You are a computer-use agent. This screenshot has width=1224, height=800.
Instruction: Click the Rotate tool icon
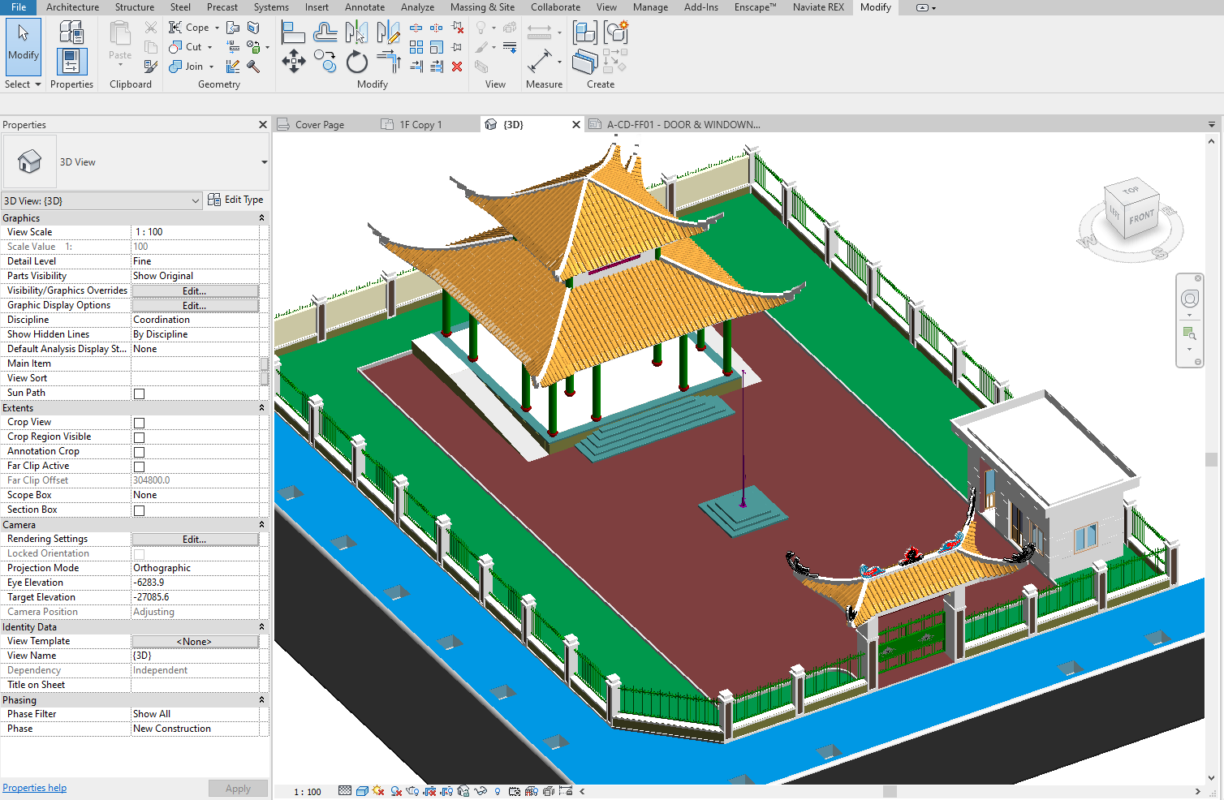[x=357, y=62]
